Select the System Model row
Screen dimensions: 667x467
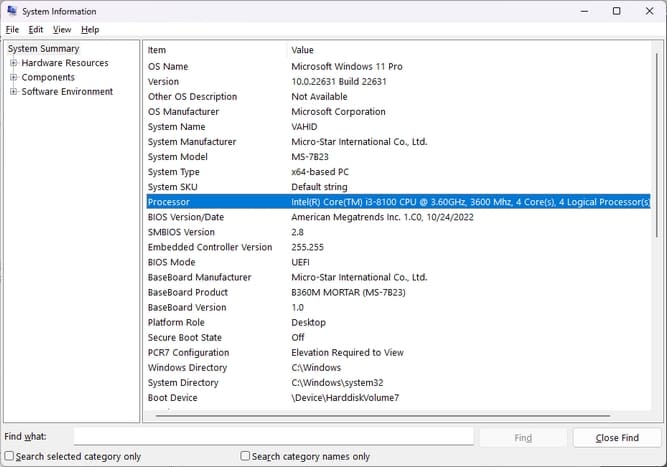click(398, 157)
